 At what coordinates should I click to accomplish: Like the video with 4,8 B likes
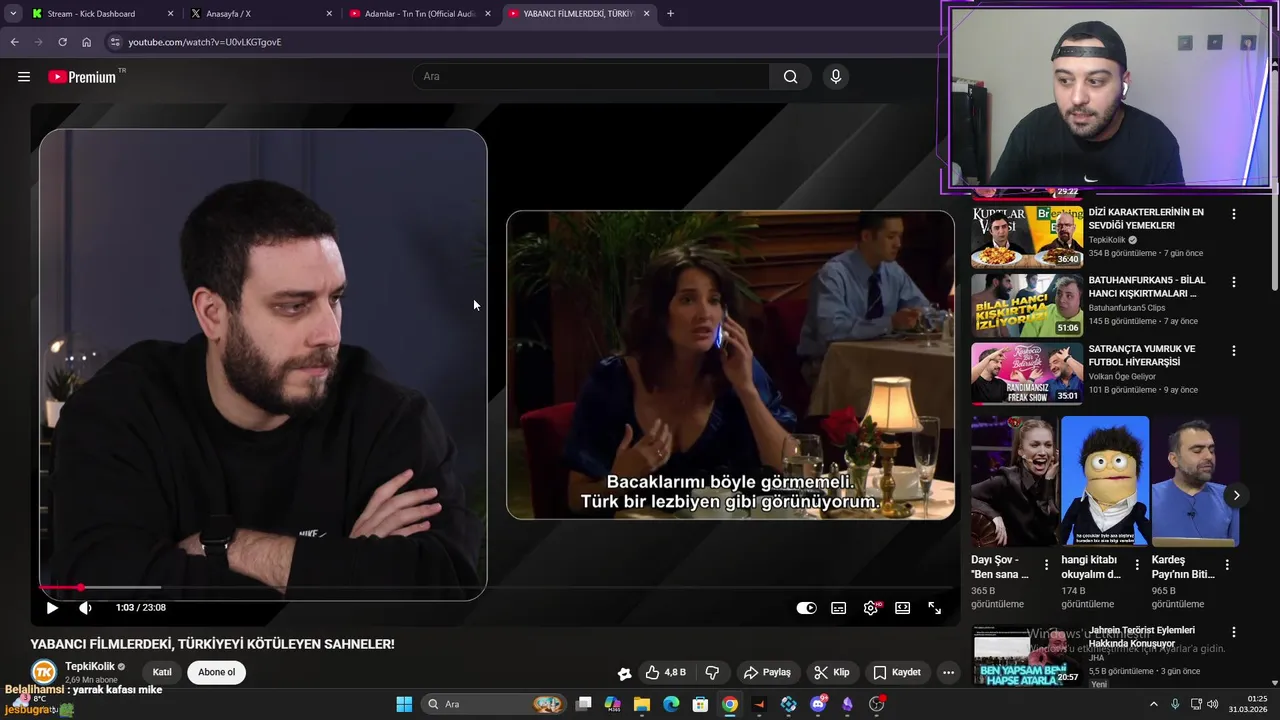[666, 672]
